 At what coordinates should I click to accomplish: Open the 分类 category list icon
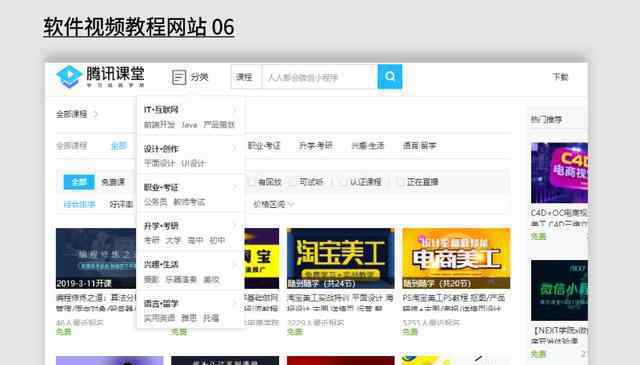(x=179, y=77)
